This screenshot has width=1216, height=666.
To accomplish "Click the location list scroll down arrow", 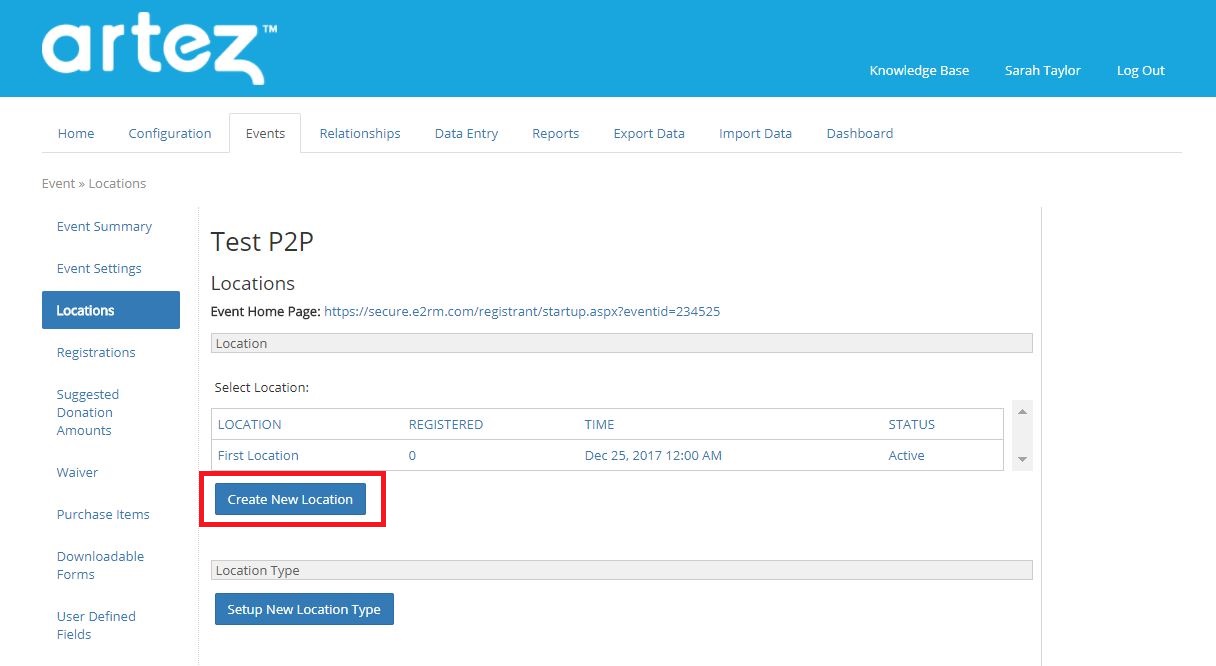I will 1022,459.
